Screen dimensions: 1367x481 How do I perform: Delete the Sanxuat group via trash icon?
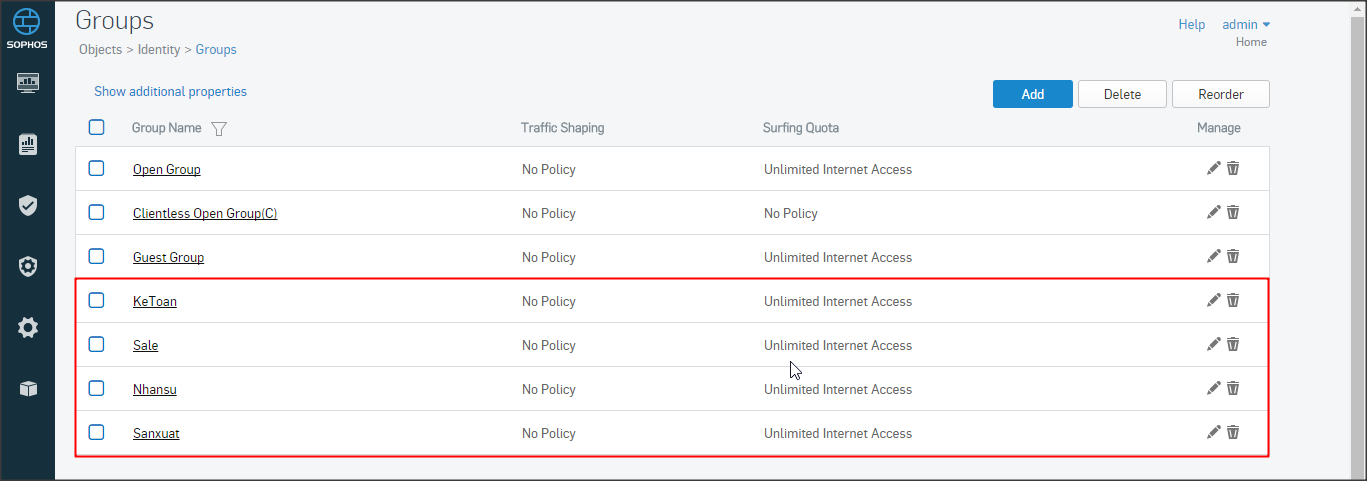[1233, 432]
